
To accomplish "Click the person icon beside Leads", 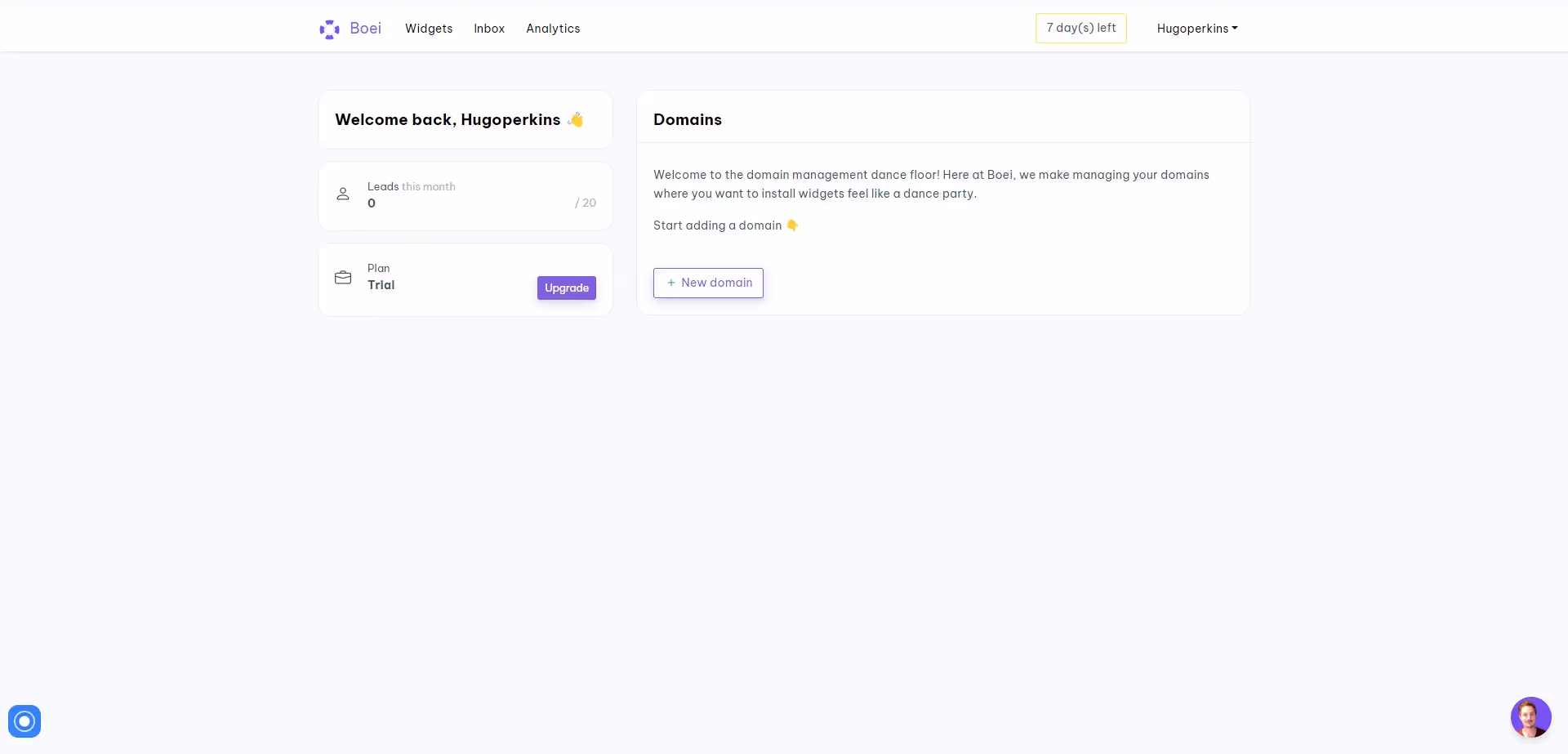I will (343, 194).
